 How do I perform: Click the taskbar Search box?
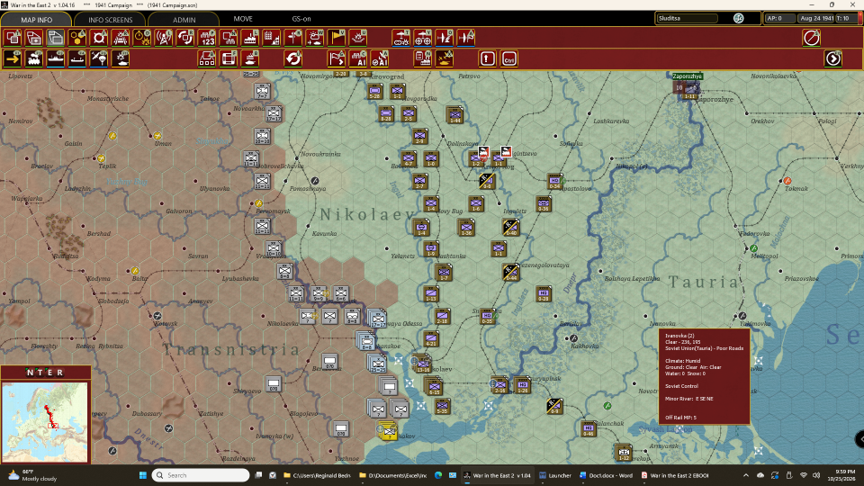pyautogui.click(x=201, y=475)
